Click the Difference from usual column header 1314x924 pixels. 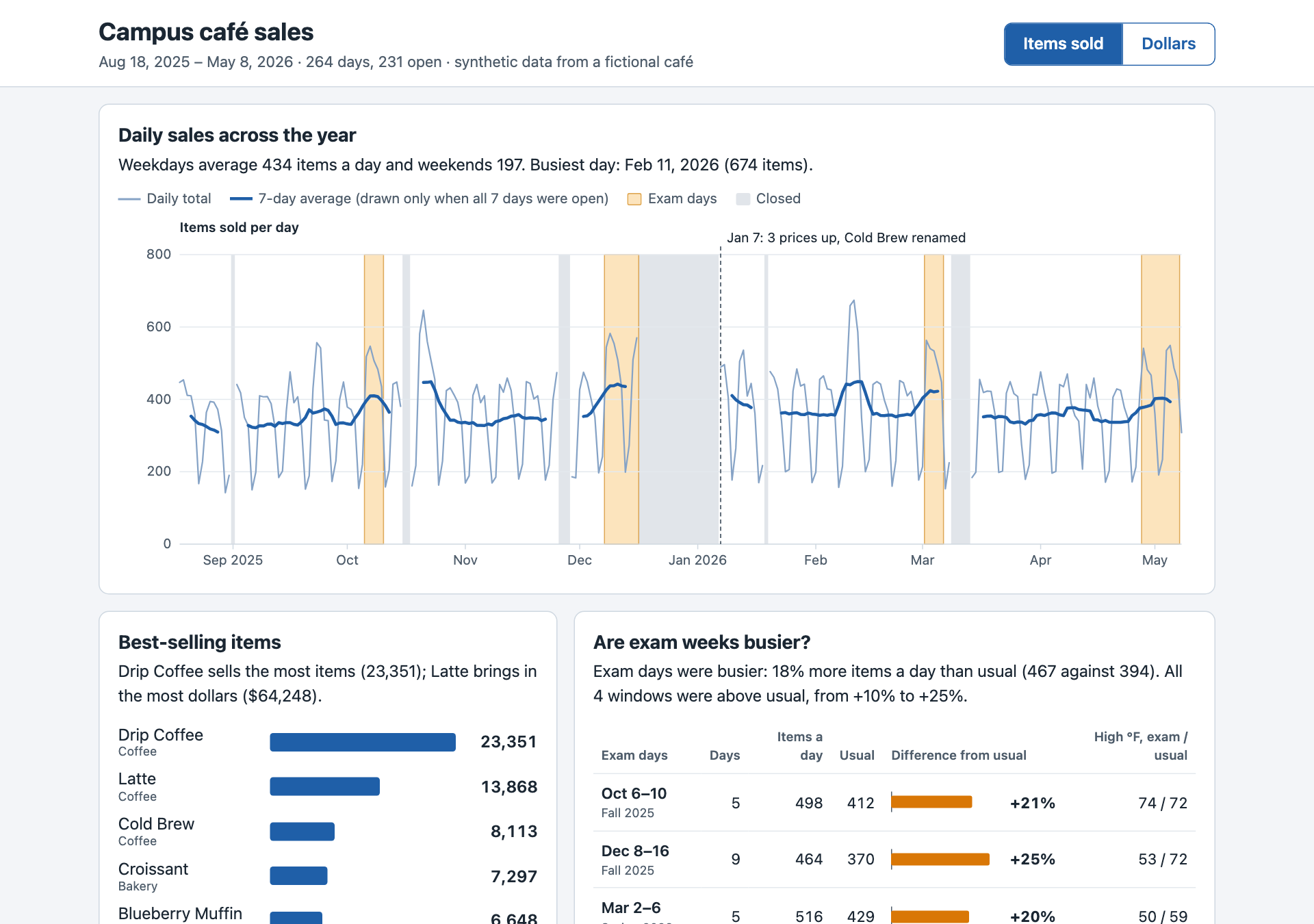click(959, 756)
